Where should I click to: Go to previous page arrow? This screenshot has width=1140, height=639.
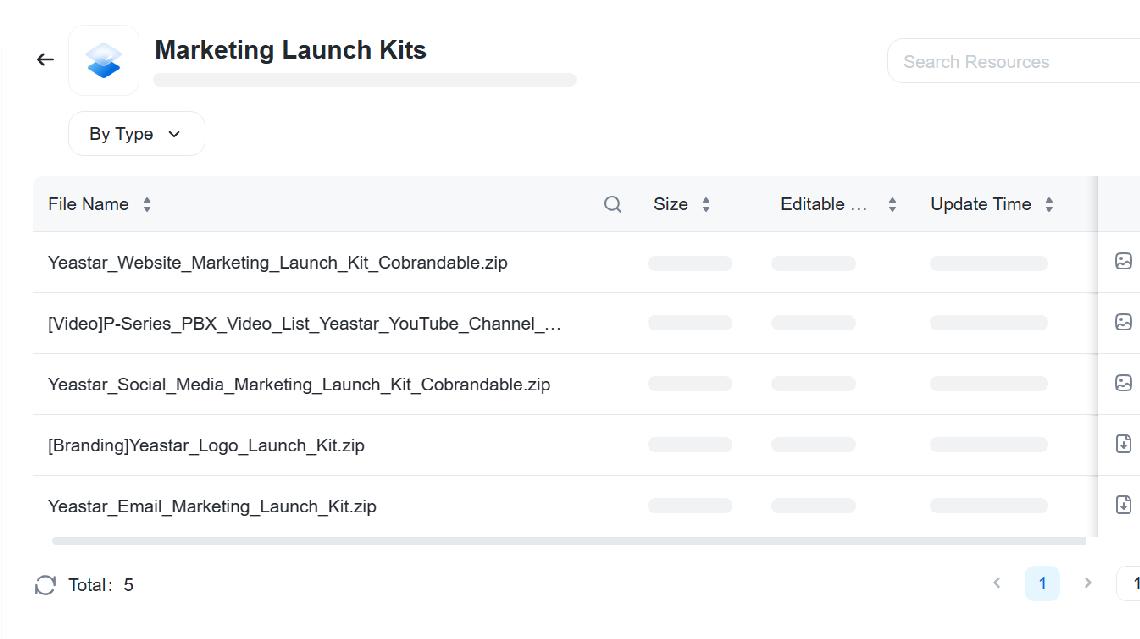click(x=996, y=583)
